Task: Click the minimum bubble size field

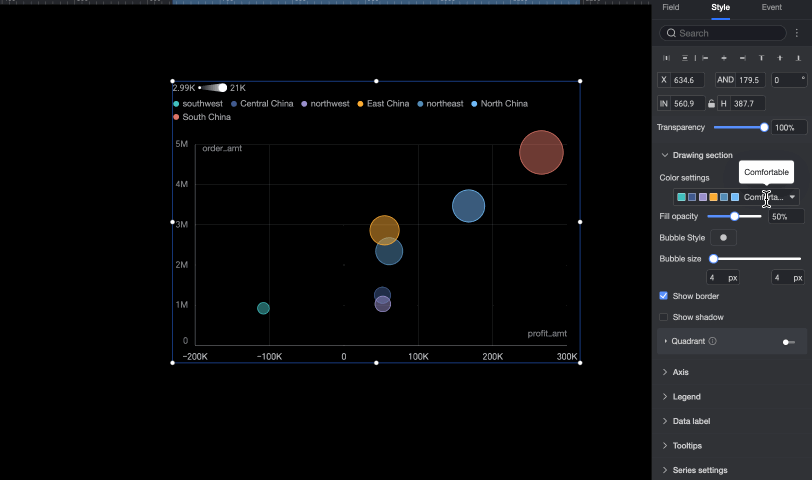Action: (x=723, y=278)
